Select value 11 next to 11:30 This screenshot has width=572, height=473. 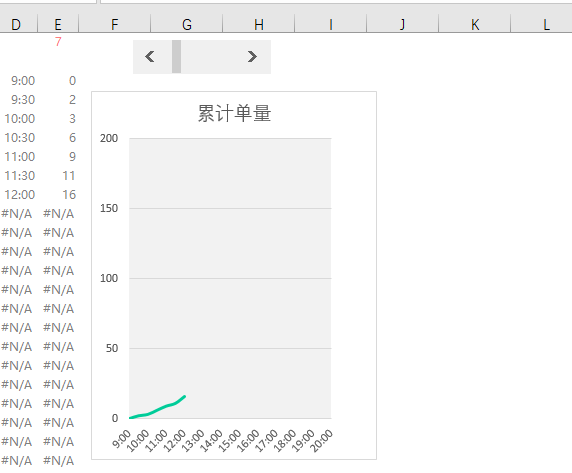[69, 175]
